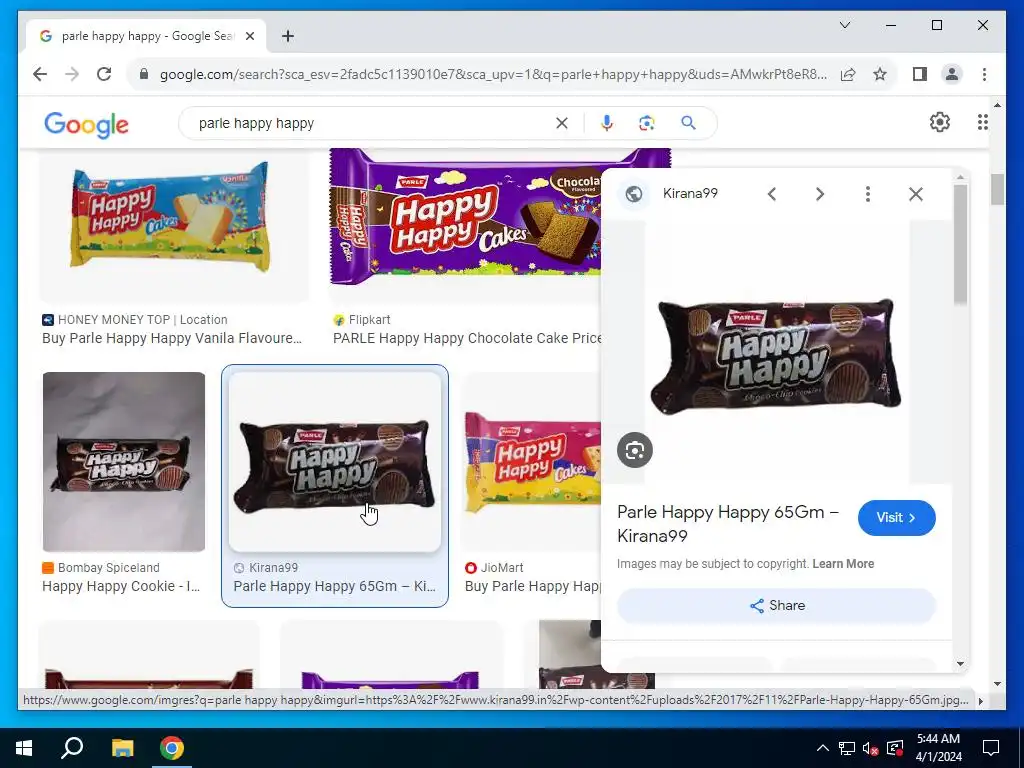Click the Flipkart source label
Viewport: 1024px width, 768px height.
[x=369, y=320]
